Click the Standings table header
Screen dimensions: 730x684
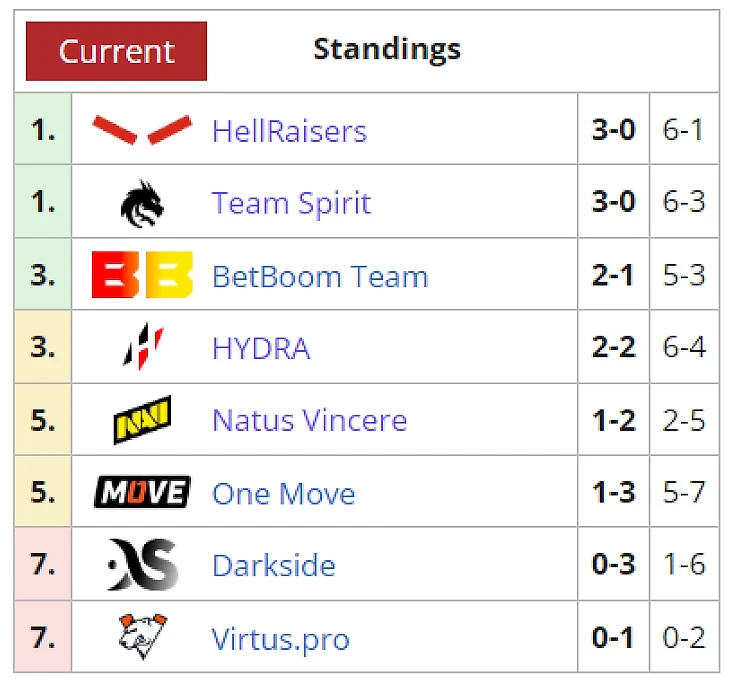pyautogui.click(x=386, y=49)
